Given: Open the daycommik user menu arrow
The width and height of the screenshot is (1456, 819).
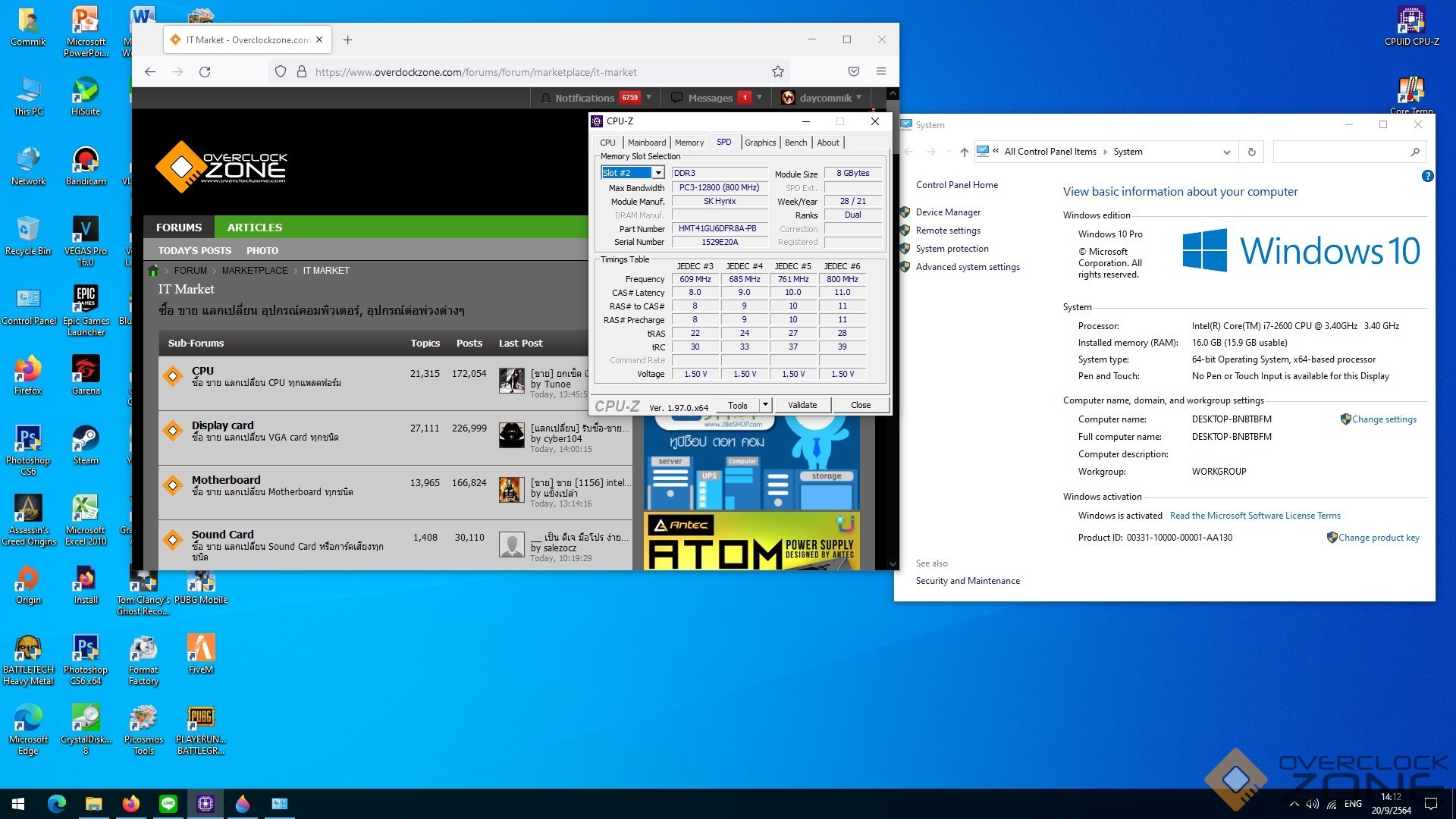Looking at the screenshot, I should (x=859, y=98).
